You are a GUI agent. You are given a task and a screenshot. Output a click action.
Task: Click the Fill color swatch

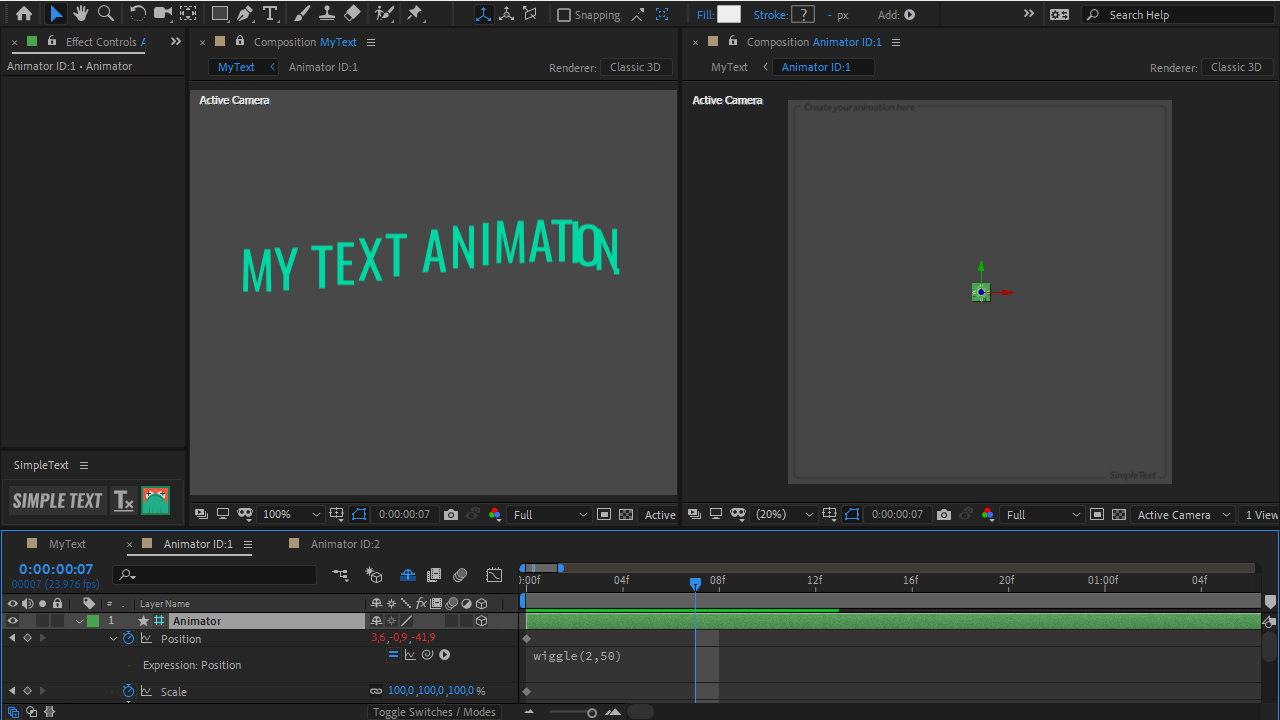coord(729,14)
